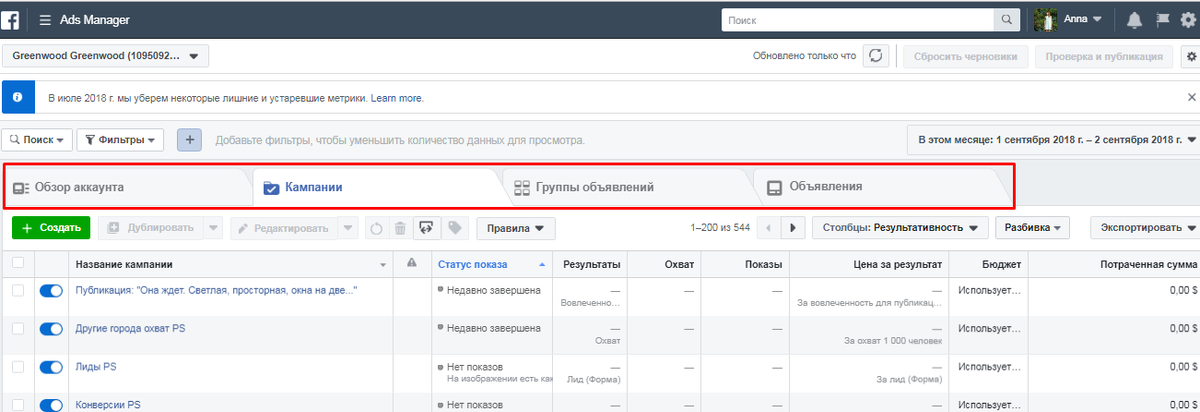The height and width of the screenshot is (412, 1200).
Task: Click the trash delete icon
Action: pos(400,228)
